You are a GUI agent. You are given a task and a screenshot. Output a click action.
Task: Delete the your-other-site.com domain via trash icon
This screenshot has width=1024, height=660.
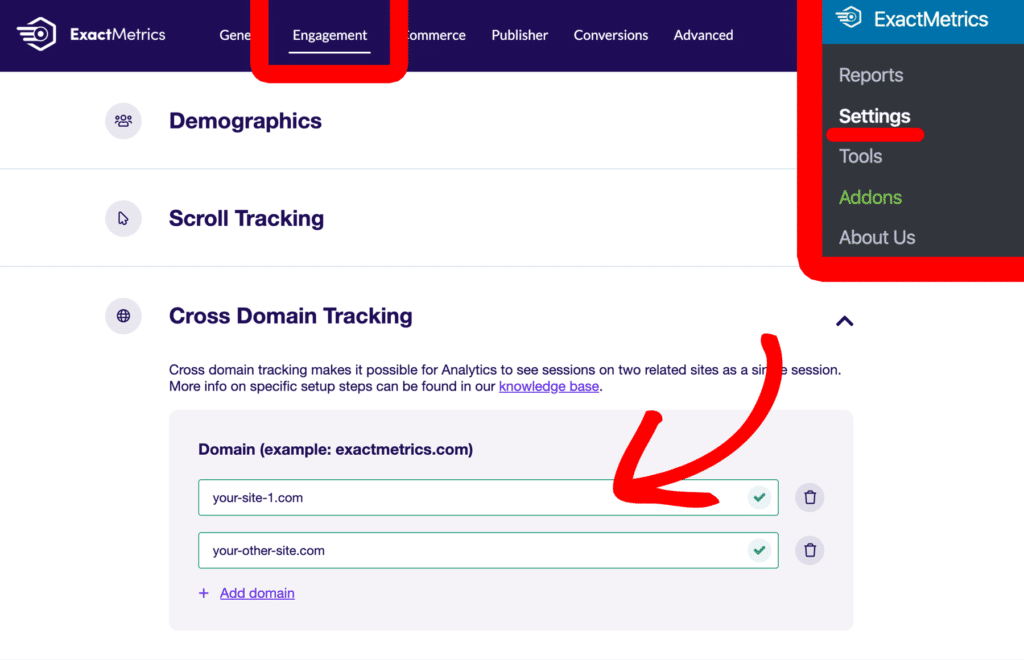pos(809,550)
